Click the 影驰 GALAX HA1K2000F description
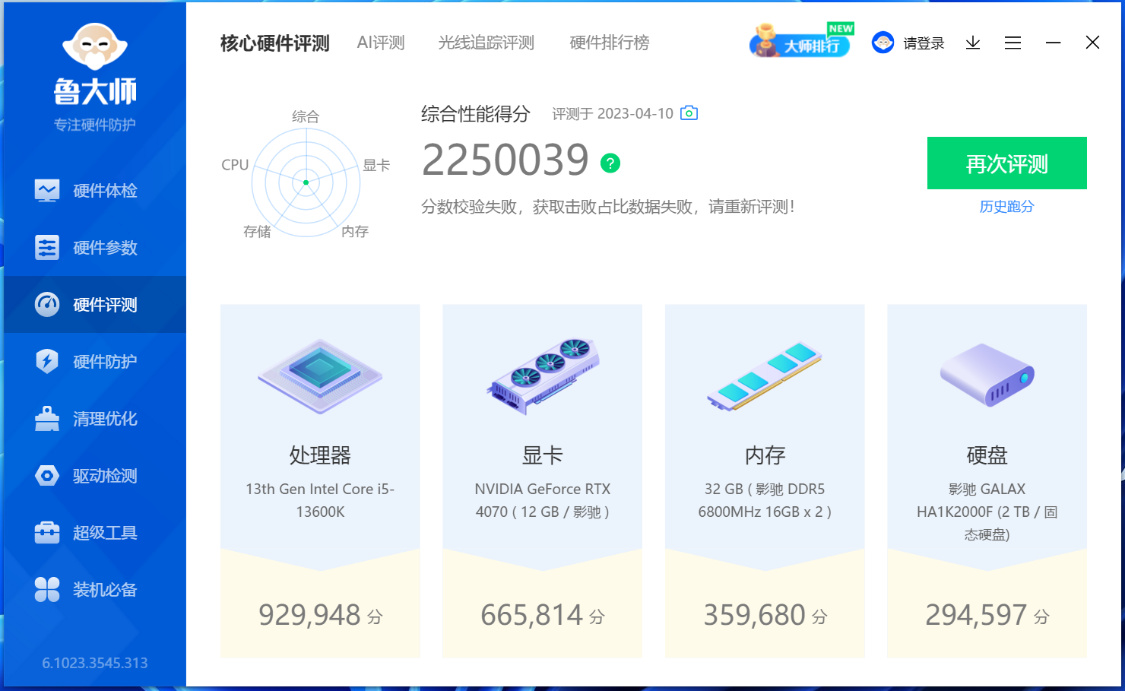Screen dimensions: 1125x691 987,512
